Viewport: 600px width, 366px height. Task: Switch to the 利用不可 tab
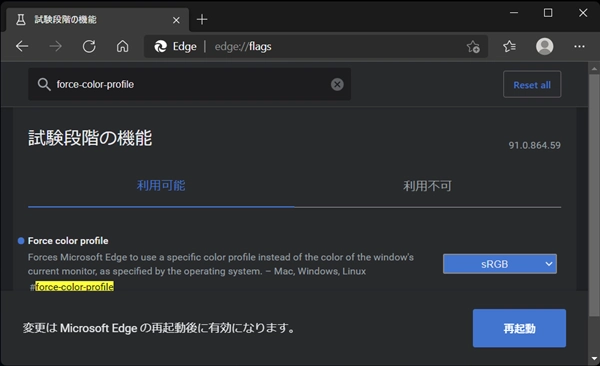coord(427,186)
